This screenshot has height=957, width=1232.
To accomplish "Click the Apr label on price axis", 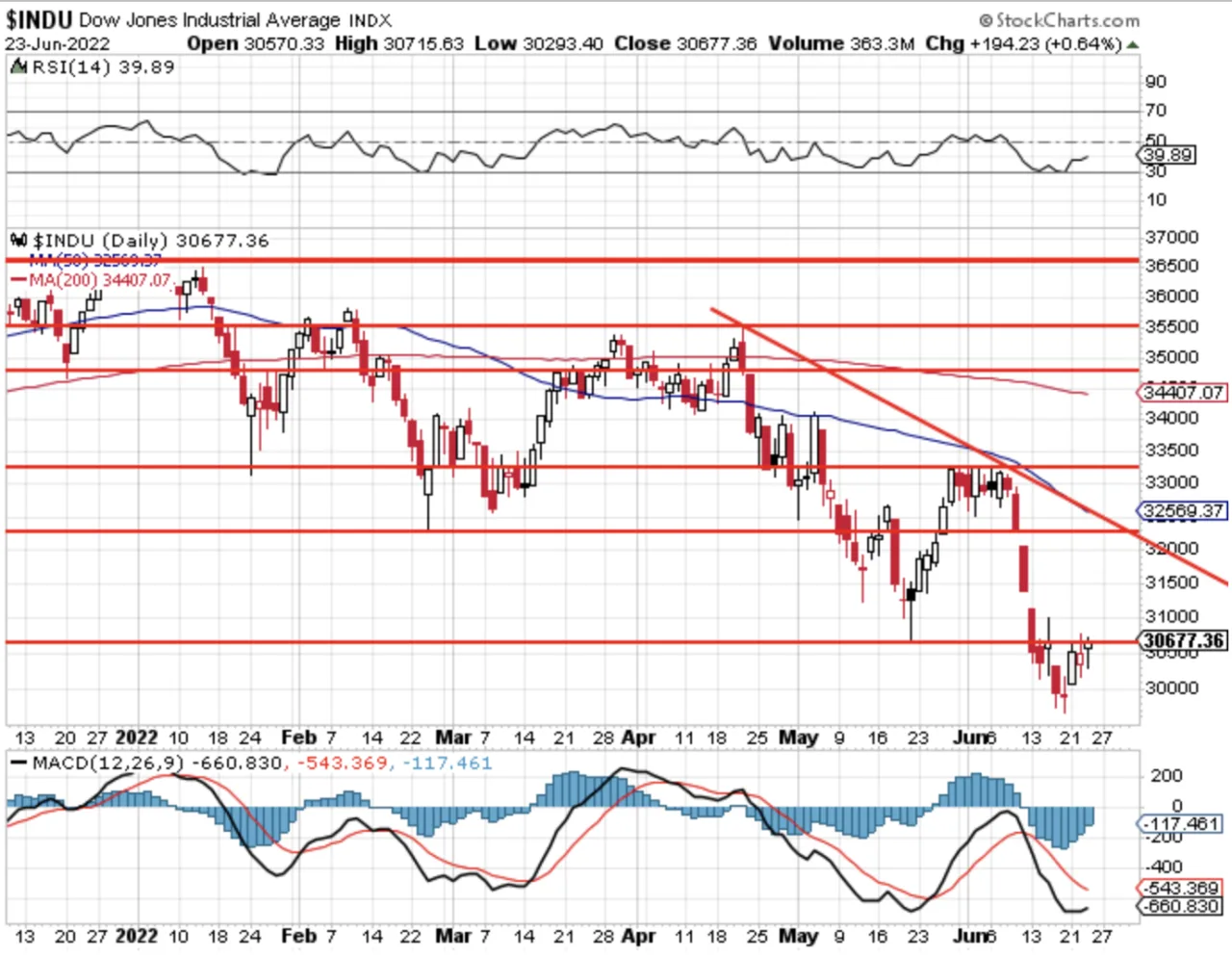I will click(638, 737).
